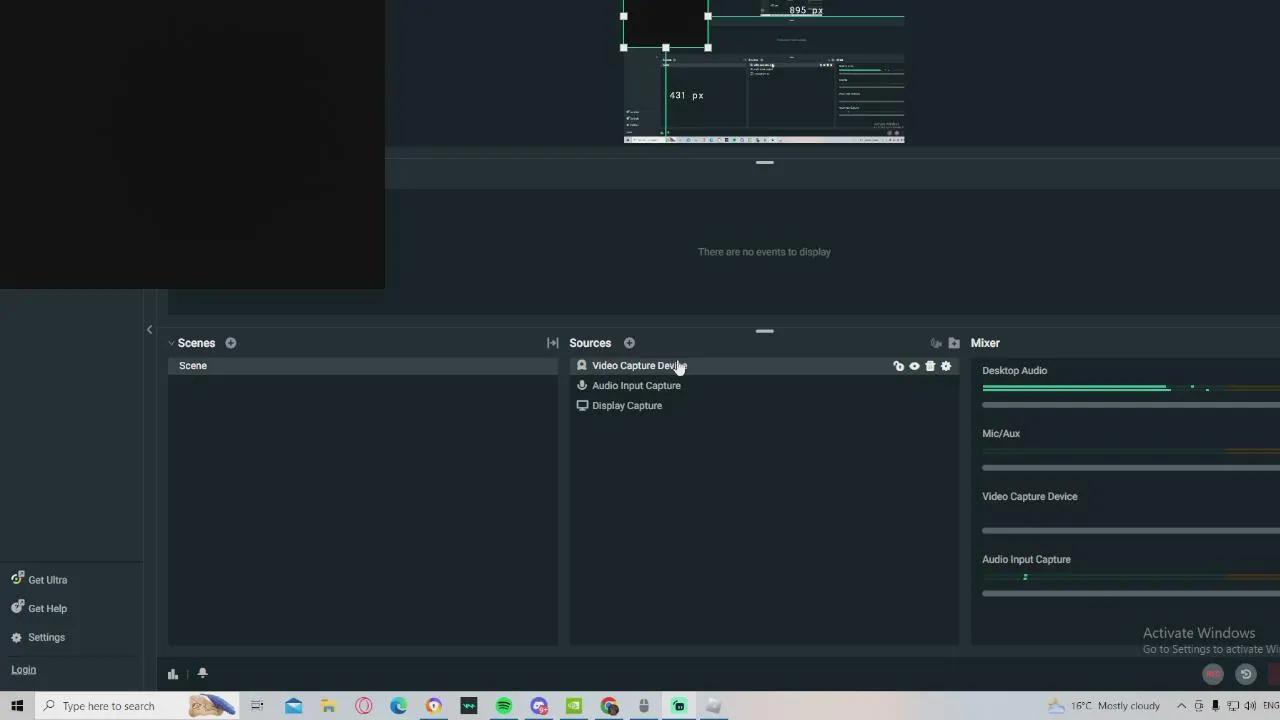Image resolution: width=1280 pixels, height=720 pixels.
Task: Start the replay buffer
Action: [1245, 674]
